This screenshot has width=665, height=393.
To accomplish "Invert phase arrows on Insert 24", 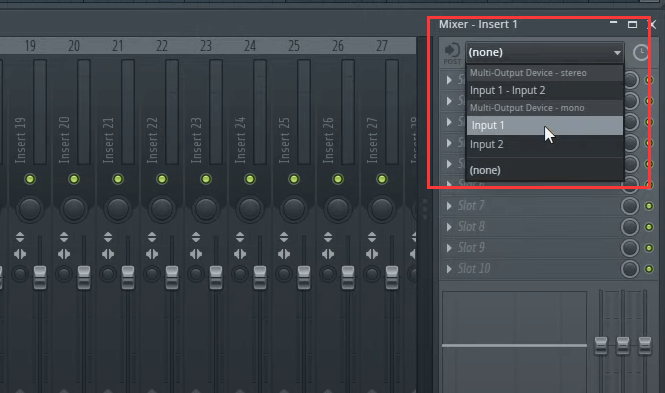I will (x=240, y=237).
